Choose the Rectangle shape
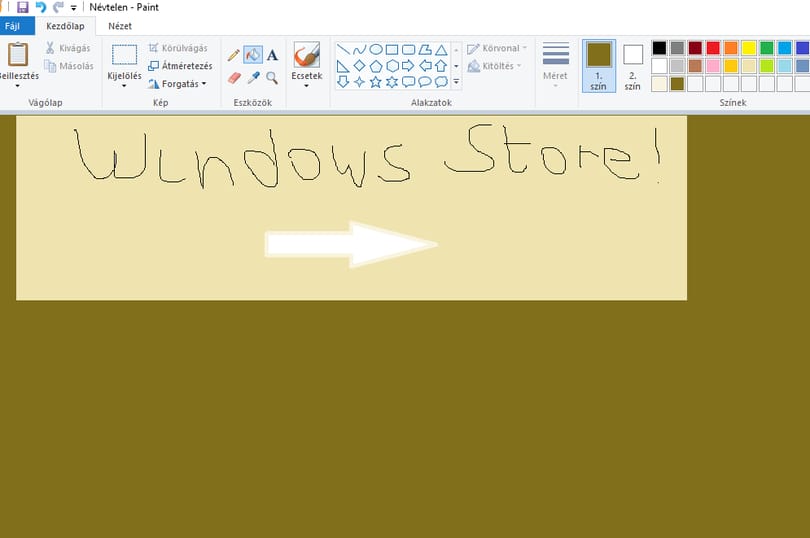 click(392, 50)
